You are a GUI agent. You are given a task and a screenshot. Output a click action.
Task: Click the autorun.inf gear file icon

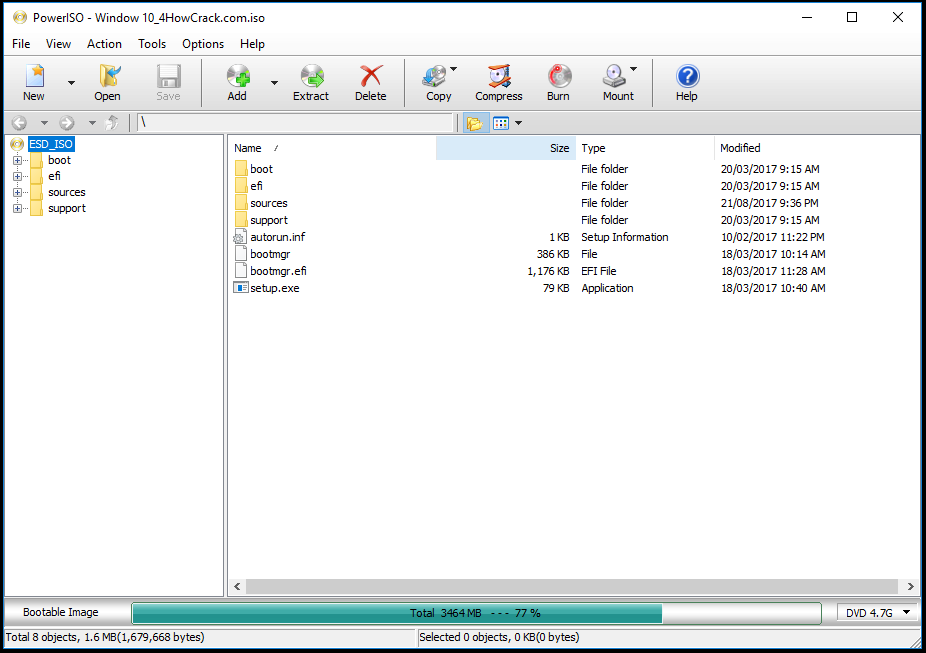240,237
